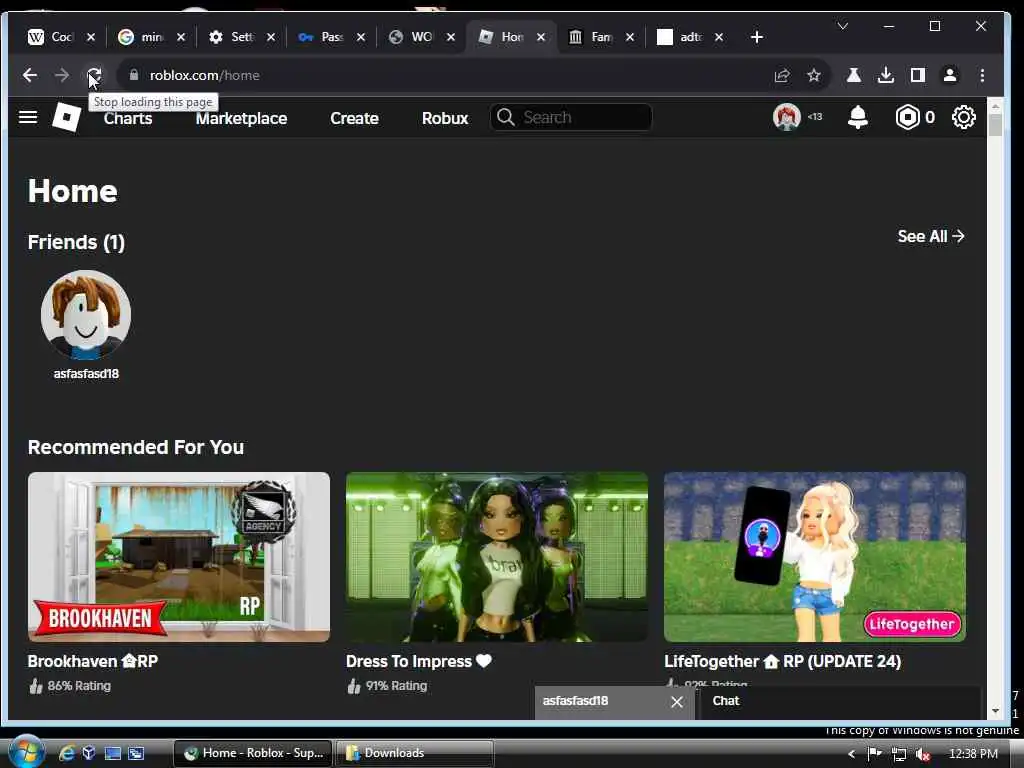Viewport: 1024px width, 768px height.
Task: Switch to the Pass tab
Action: click(321, 37)
